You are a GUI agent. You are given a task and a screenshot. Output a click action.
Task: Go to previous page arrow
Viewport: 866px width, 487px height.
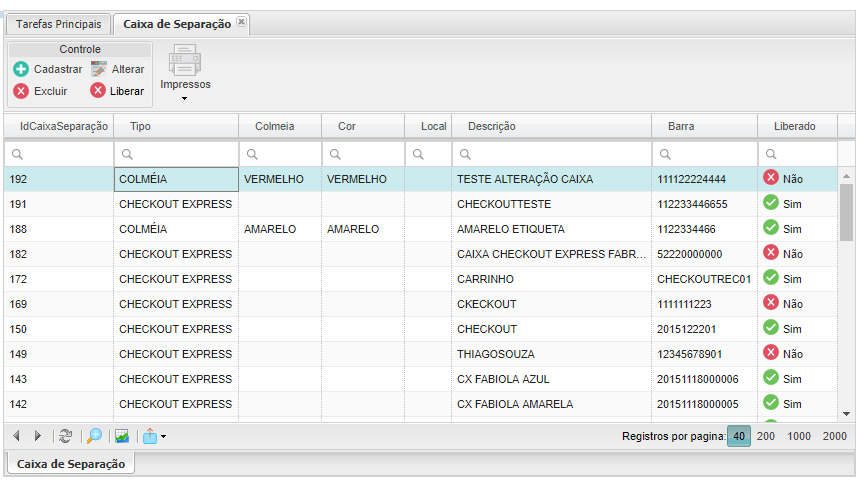[17, 436]
